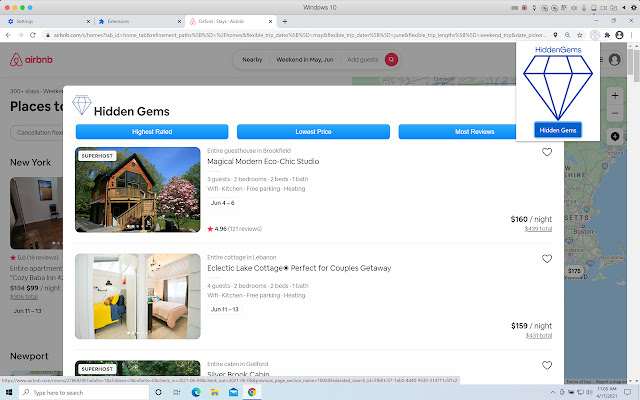Open a new browser tab
This screenshot has width=640, height=400.
pos(284,21)
